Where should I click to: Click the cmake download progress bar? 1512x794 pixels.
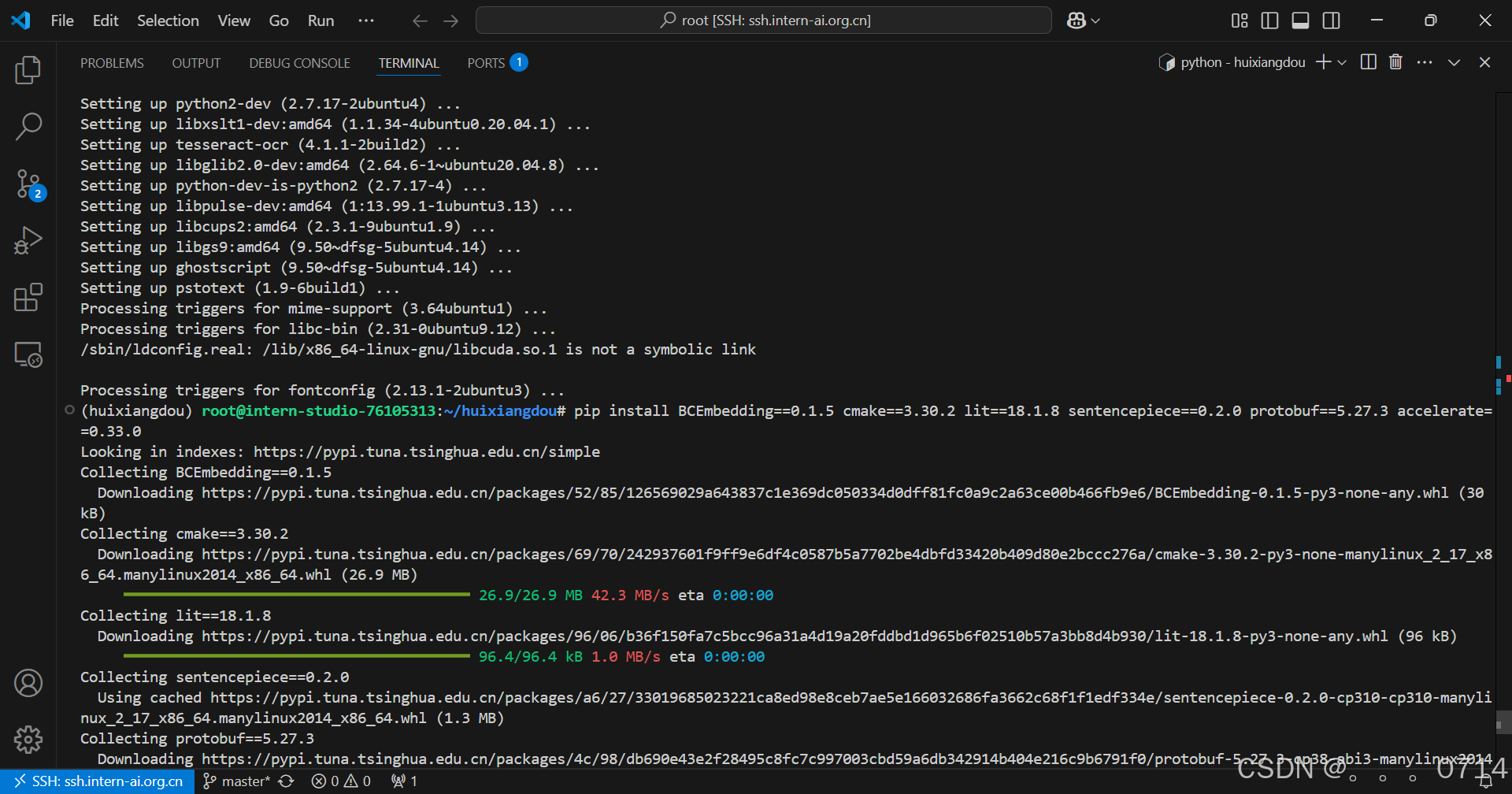pos(296,595)
